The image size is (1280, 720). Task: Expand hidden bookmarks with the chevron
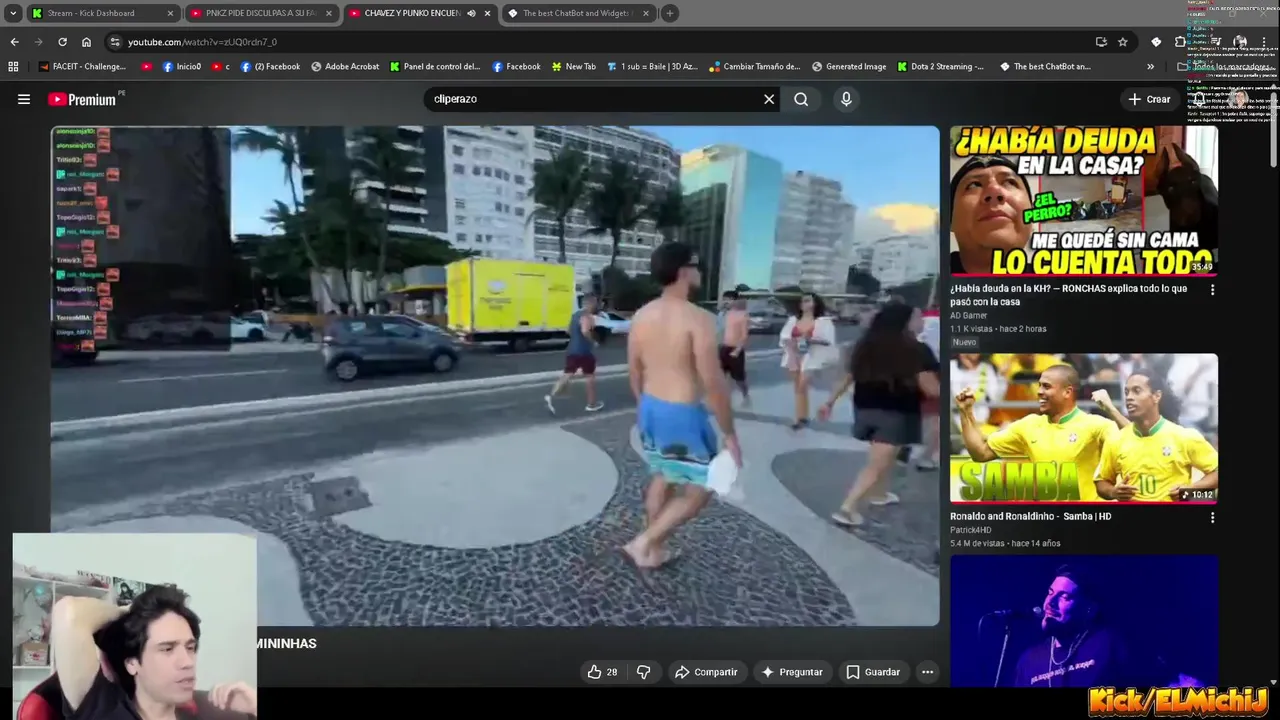click(x=1150, y=66)
